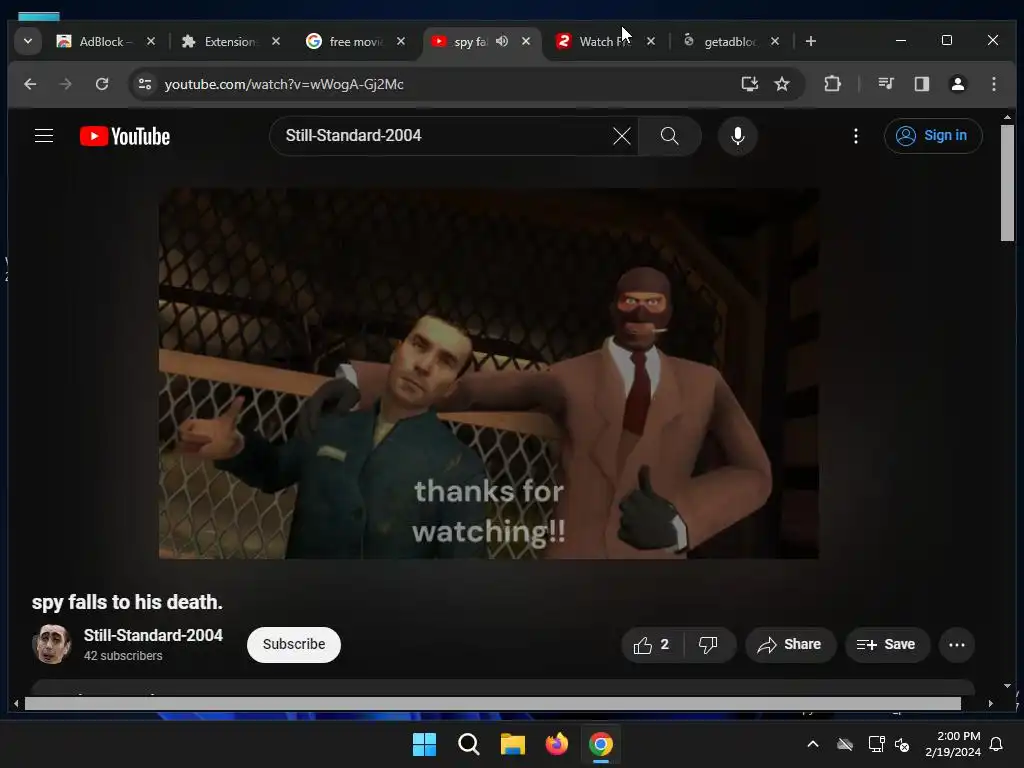Search with your voice microphone
The image size is (1024, 768).
tap(738, 136)
